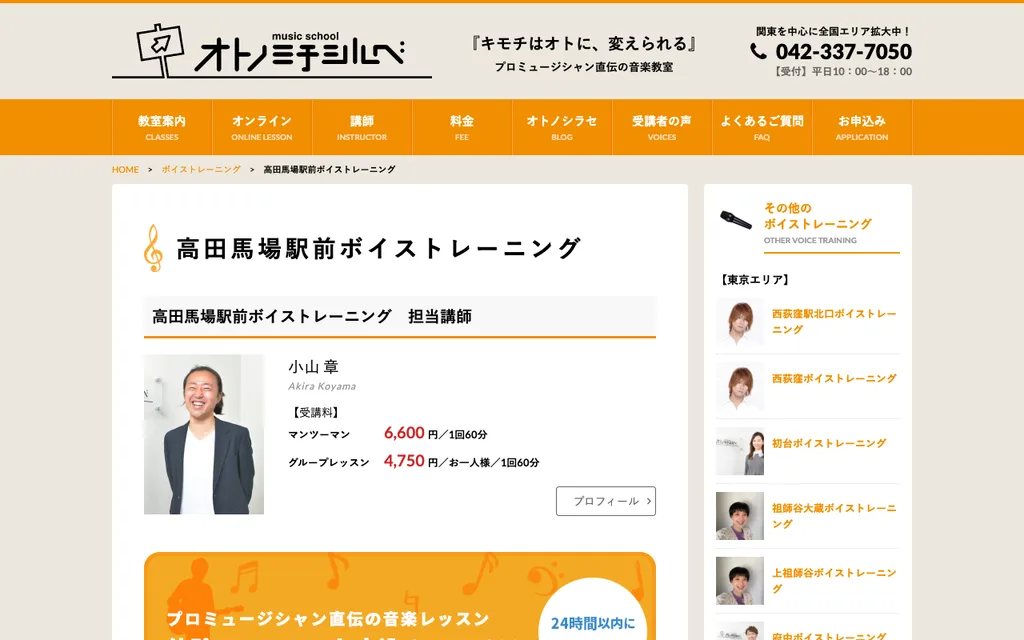Click the 高田馬場駅前ボイストレーニング 担当講師 section heading

(400, 317)
